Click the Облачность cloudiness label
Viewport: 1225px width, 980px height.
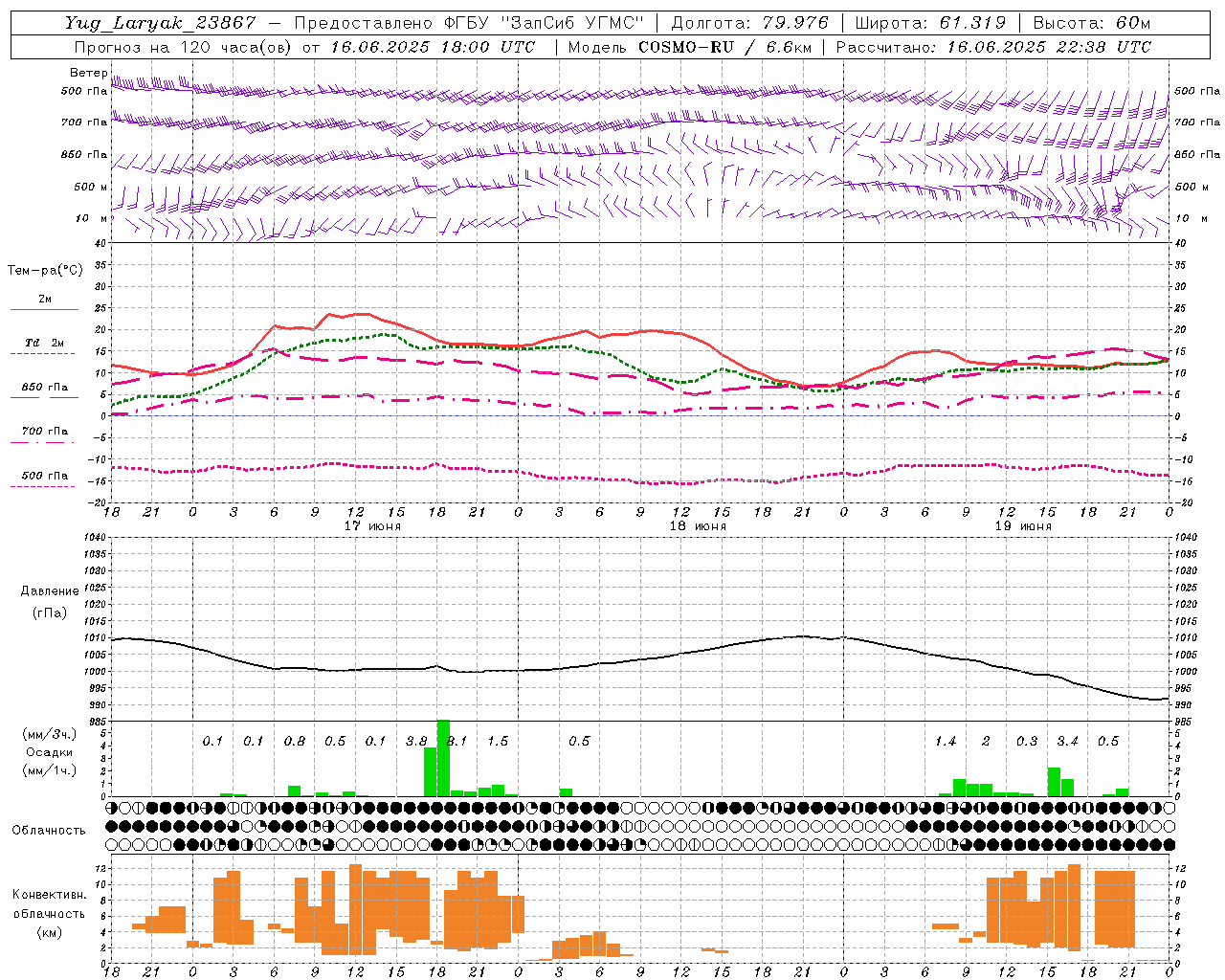(x=49, y=830)
